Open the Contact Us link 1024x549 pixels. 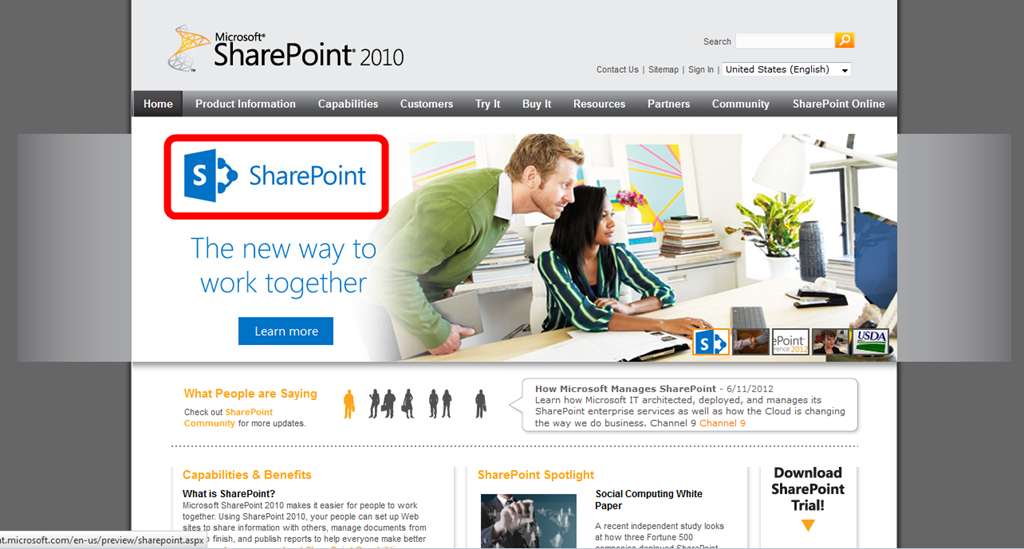tap(617, 70)
